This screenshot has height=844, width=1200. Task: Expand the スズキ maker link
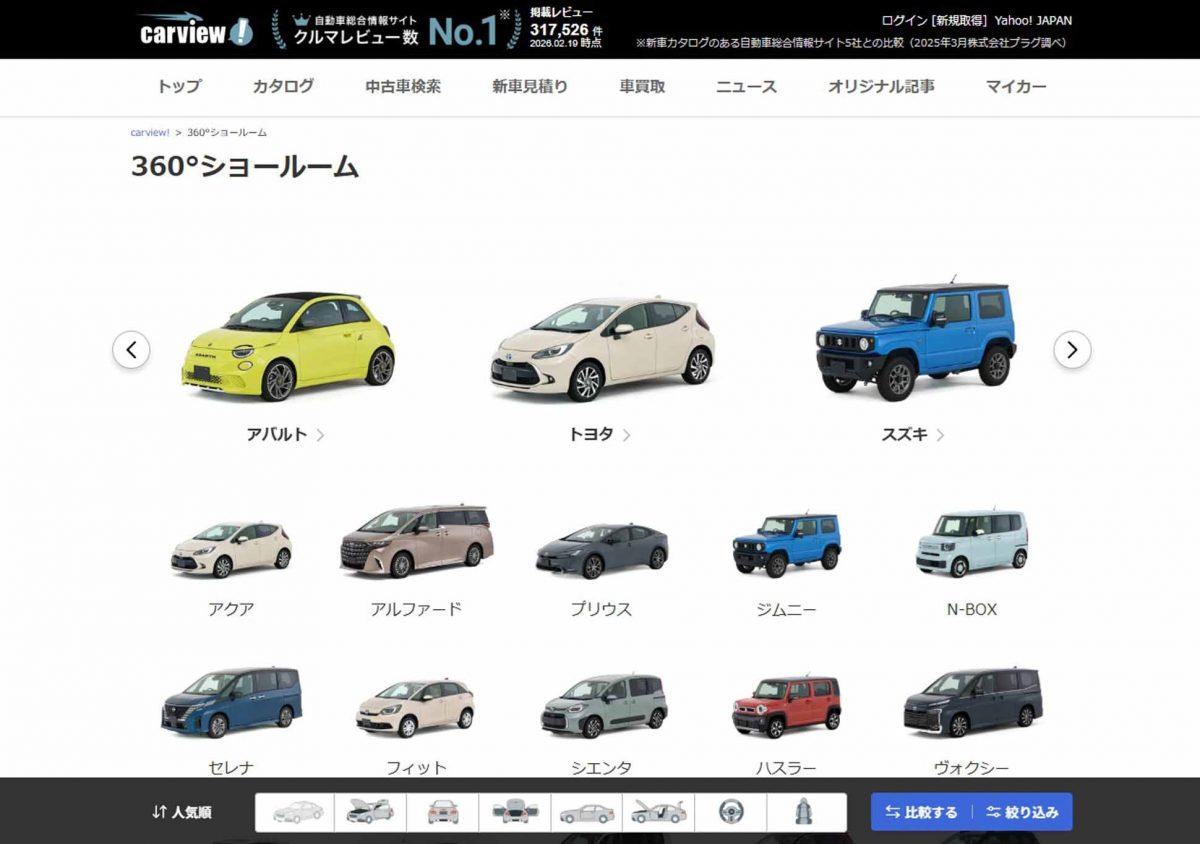point(912,434)
